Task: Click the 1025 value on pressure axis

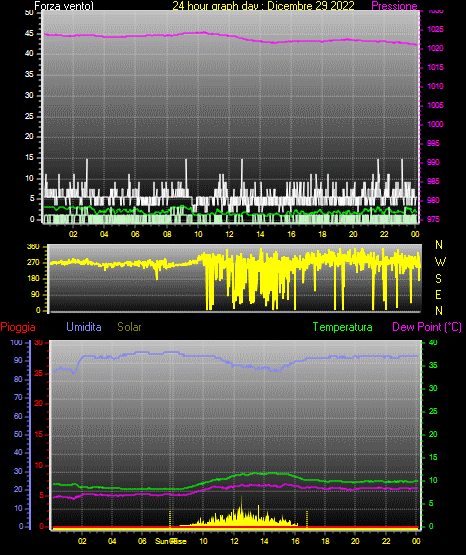Action: pyautogui.click(x=435, y=29)
